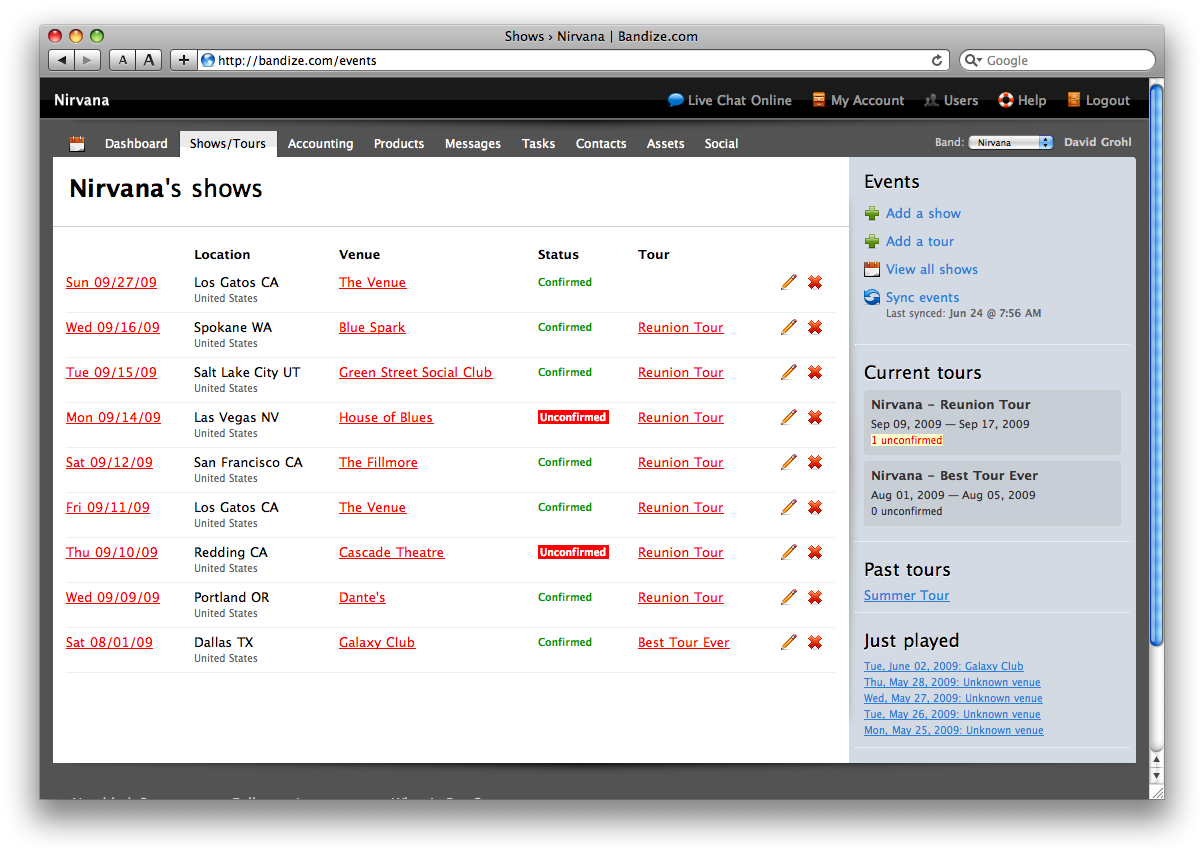Switch to the Contacts tab
The image size is (1204, 854).
pyautogui.click(x=601, y=144)
